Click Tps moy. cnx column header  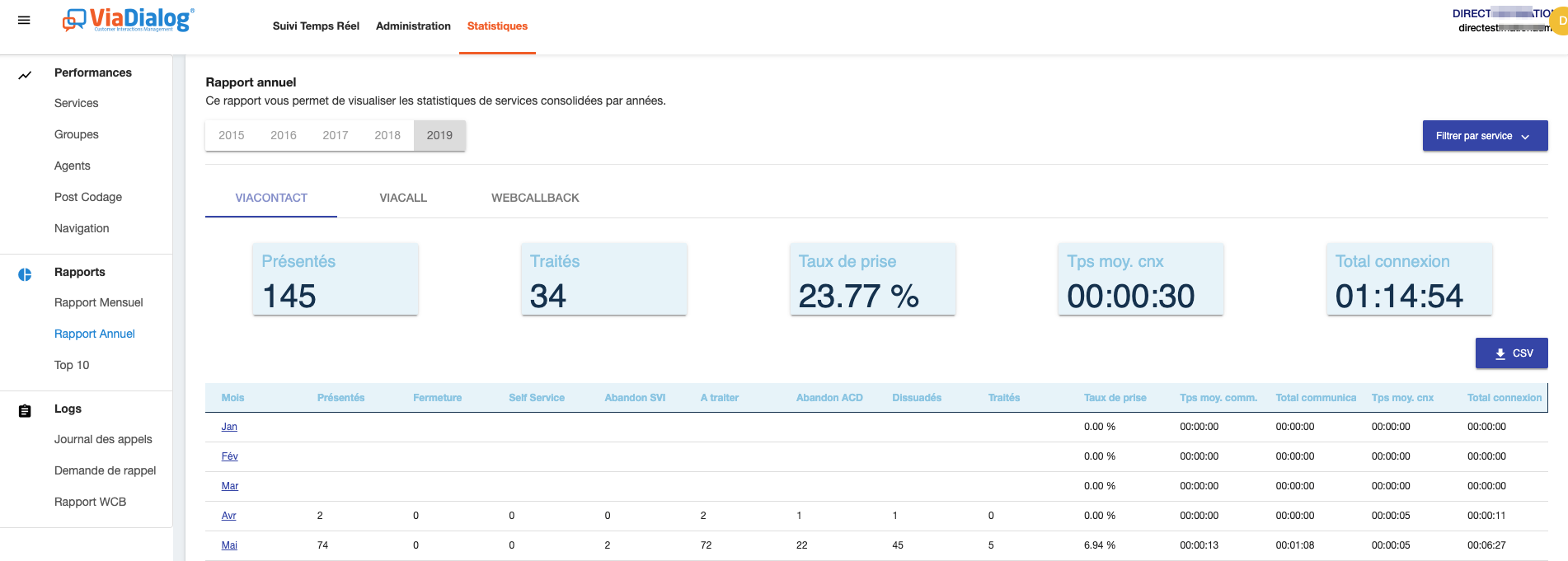tap(1402, 398)
